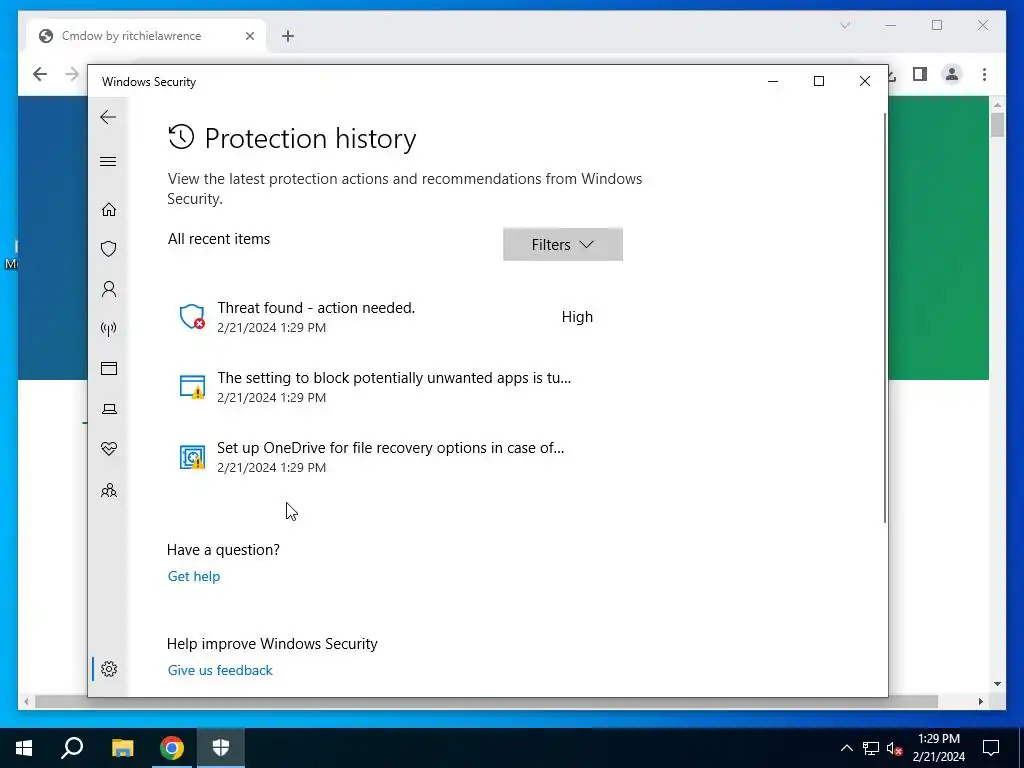The image size is (1024, 768).
Task: Open Chrome three-dot menu
Action: tap(984, 74)
